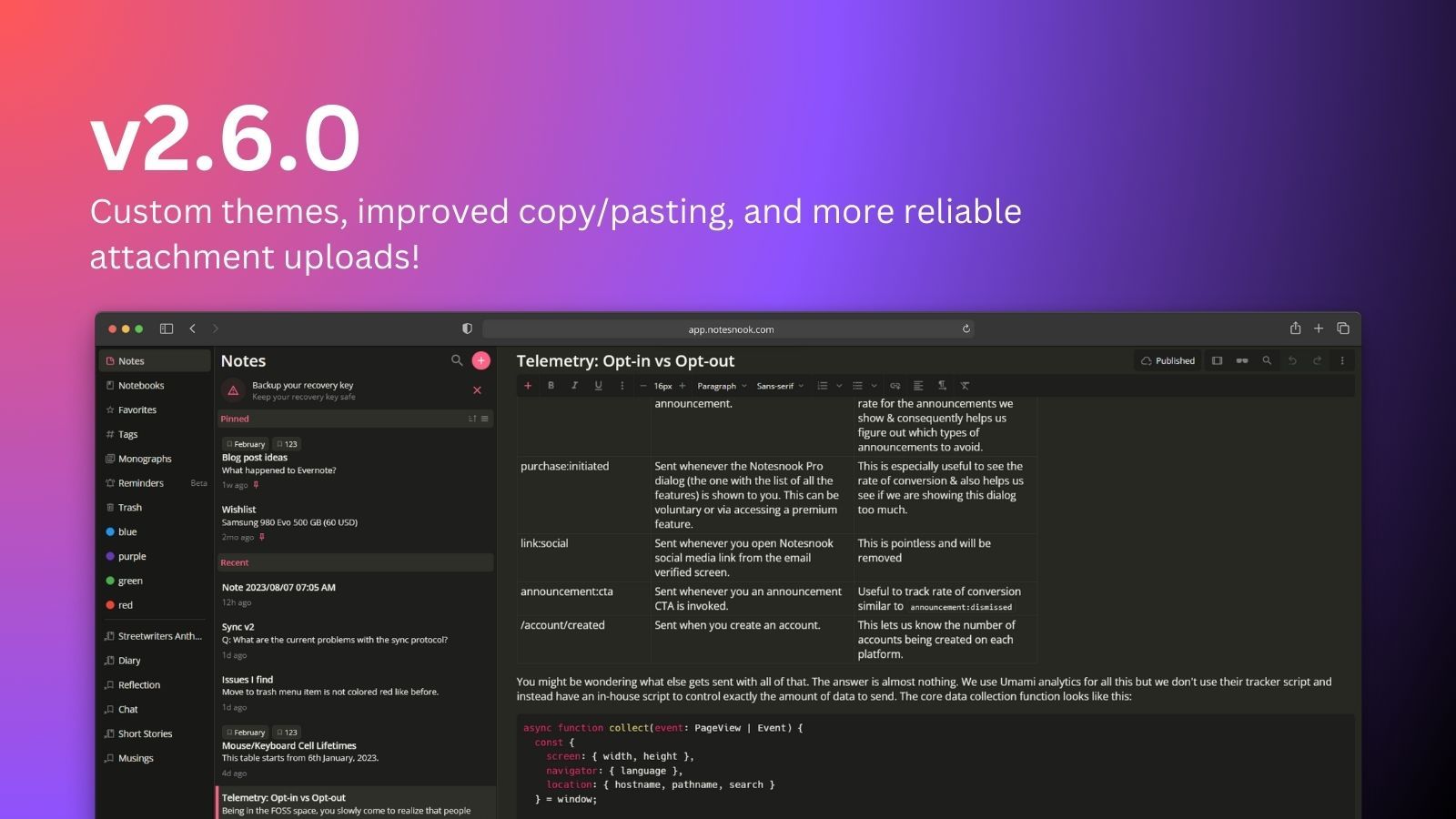This screenshot has height=819, width=1456.
Task: Open the Paragraph style dropdown
Action: pyautogui.click(x=722, y=386)
